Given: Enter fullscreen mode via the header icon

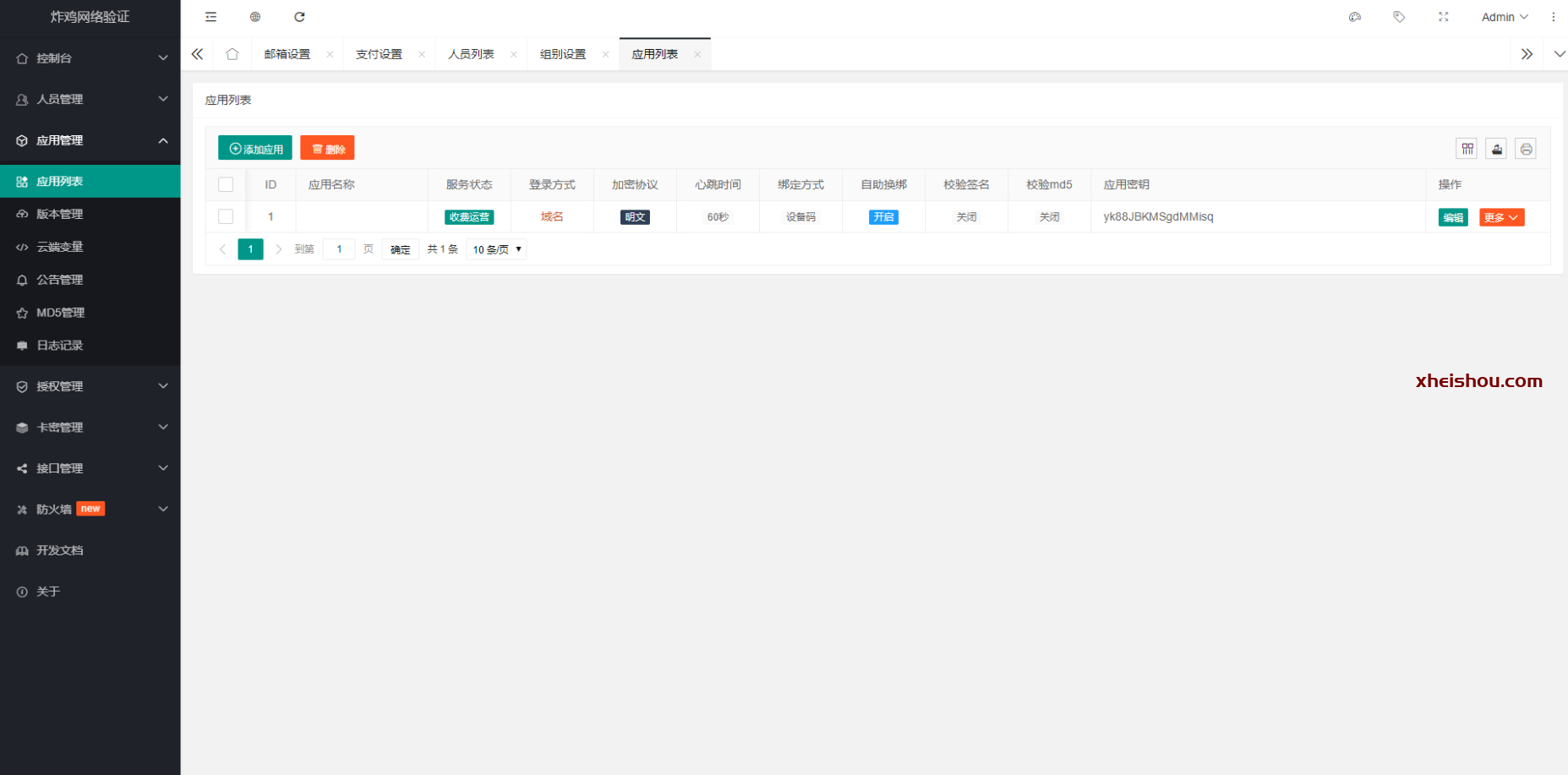Looking at the screenshot, I should [x=1444, y=17].
